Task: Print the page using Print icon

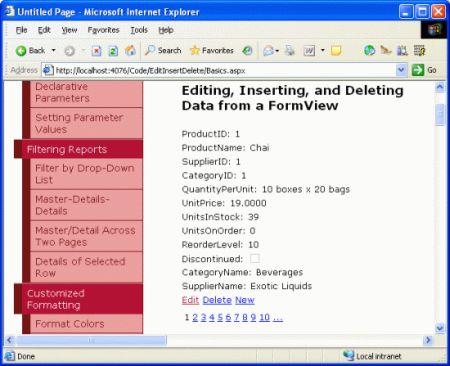Action: 290,51
